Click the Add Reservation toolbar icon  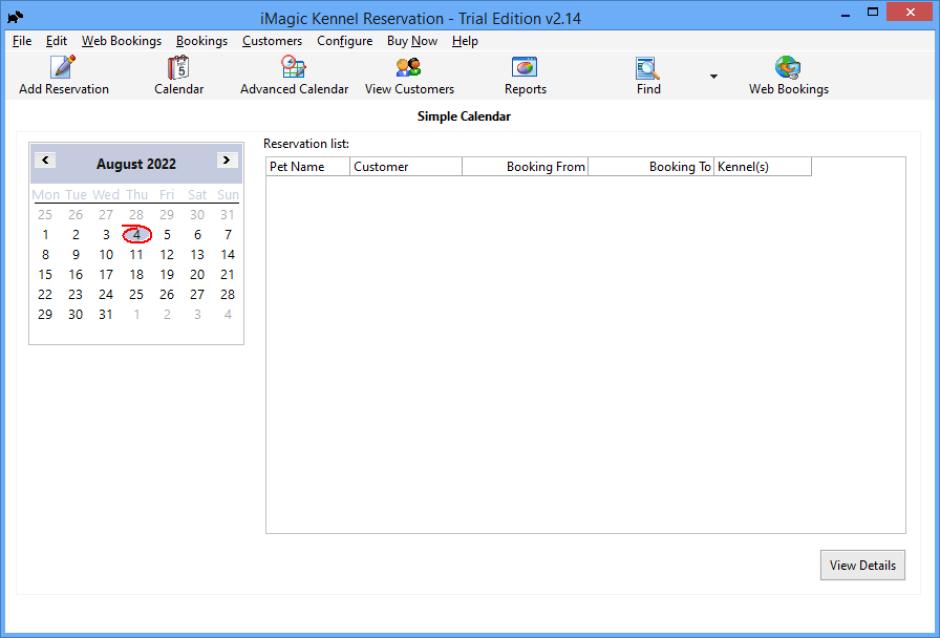pos(63,68)
